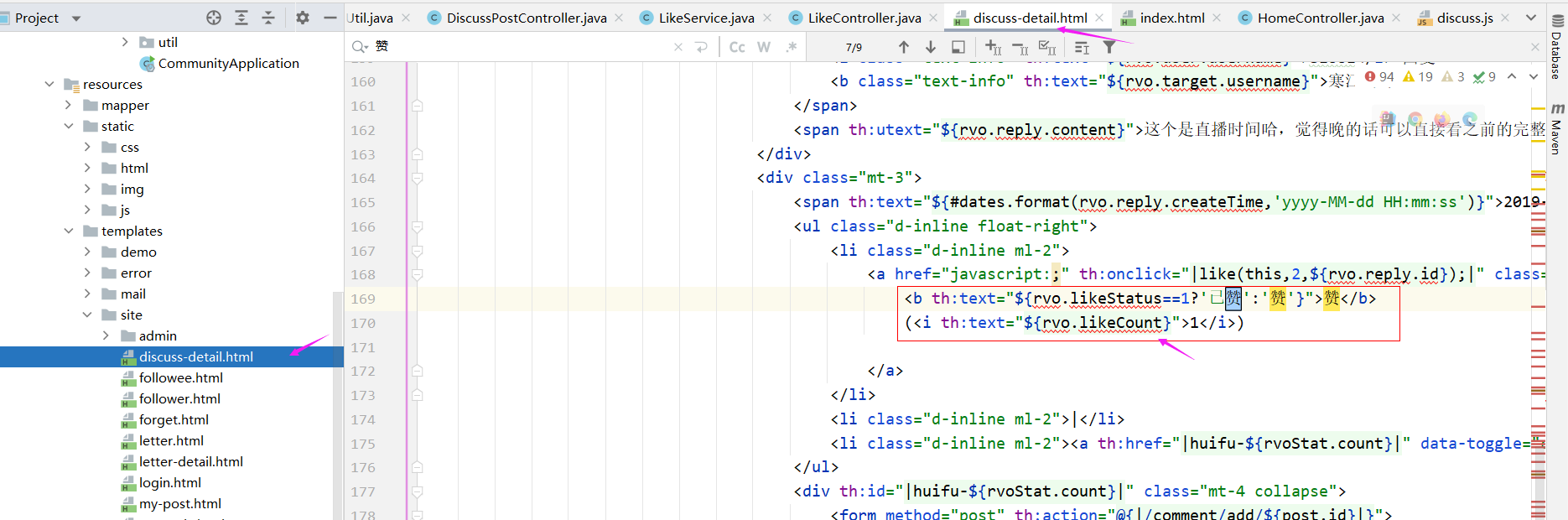Close the index.html tab
The height and width of the screenshot is (520, 1568).
1217,18
